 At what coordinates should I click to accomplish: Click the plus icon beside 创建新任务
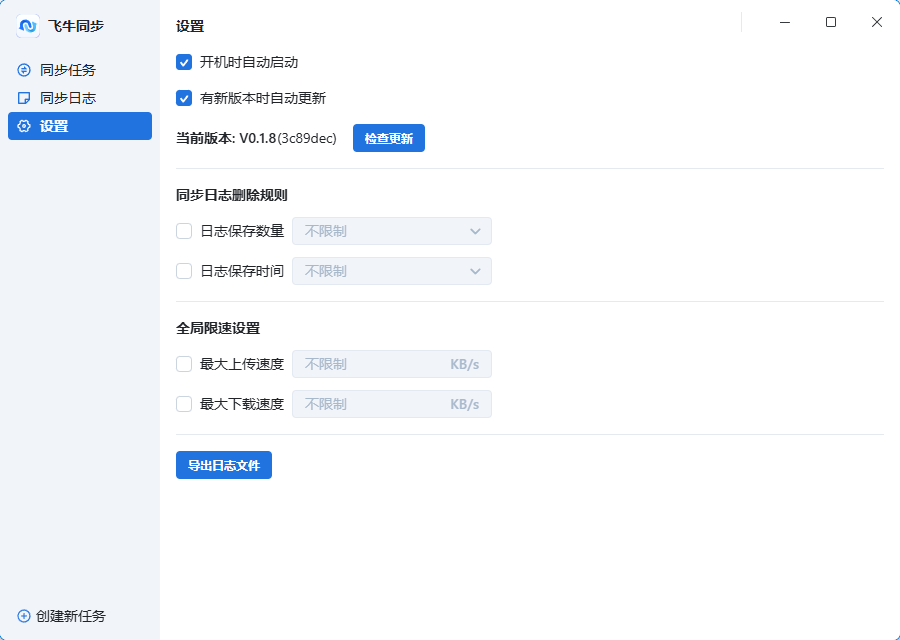[x=24, y=616]
